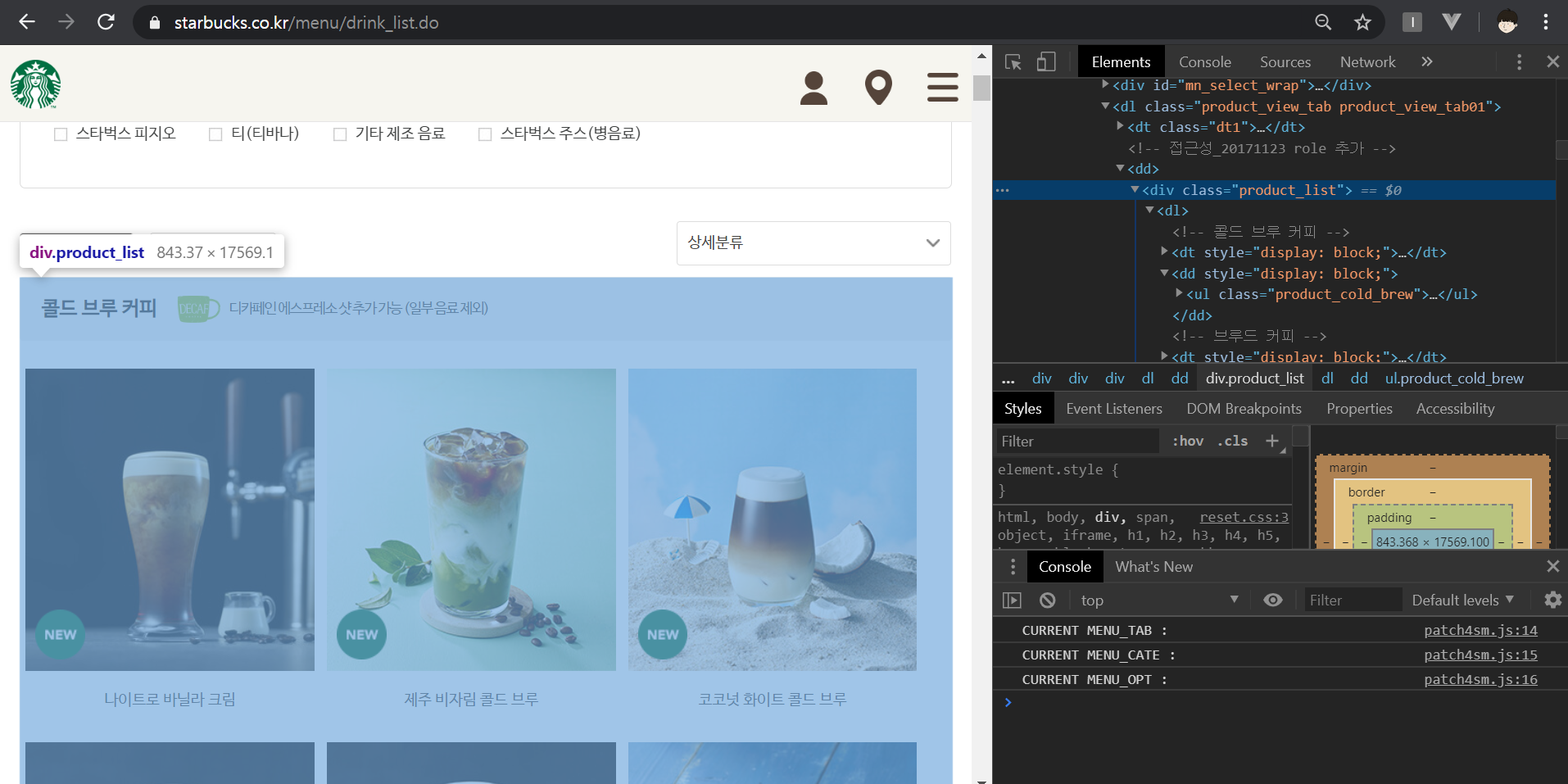Open the Event Listeners tab

1114,409
